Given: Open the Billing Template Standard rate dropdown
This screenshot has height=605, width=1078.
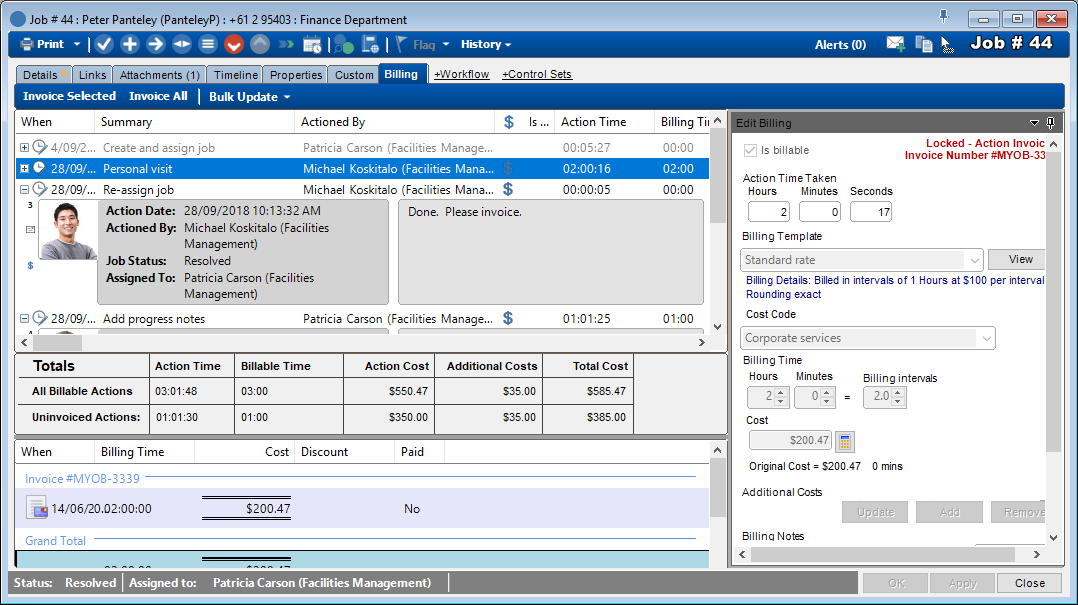Looking at the screenshot, I should point(974,260).
